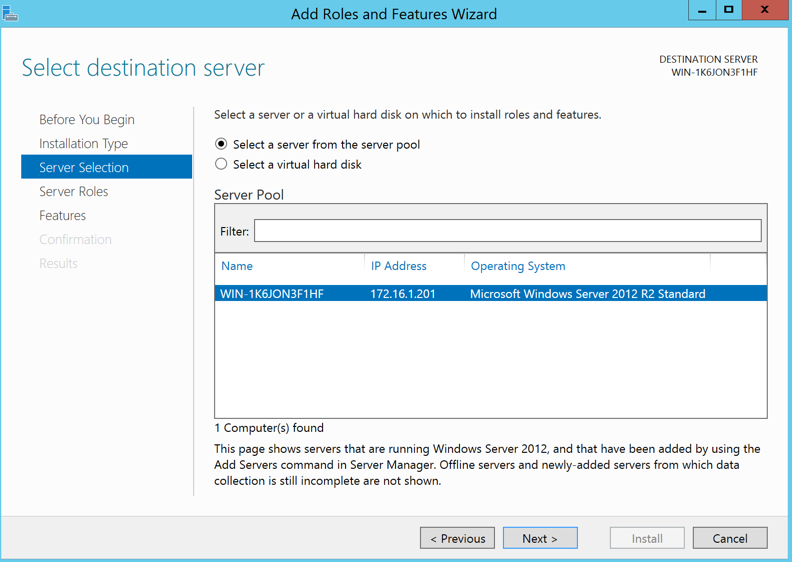Image resolution: width=792 pixels, height=562 pixels.
Task: Go to the Before You Begin step
Action: 86,119
